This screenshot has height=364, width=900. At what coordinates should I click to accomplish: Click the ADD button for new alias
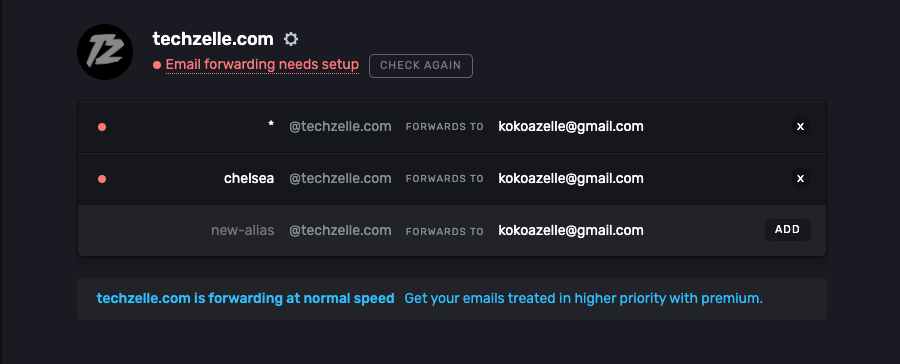pos(788,230)
